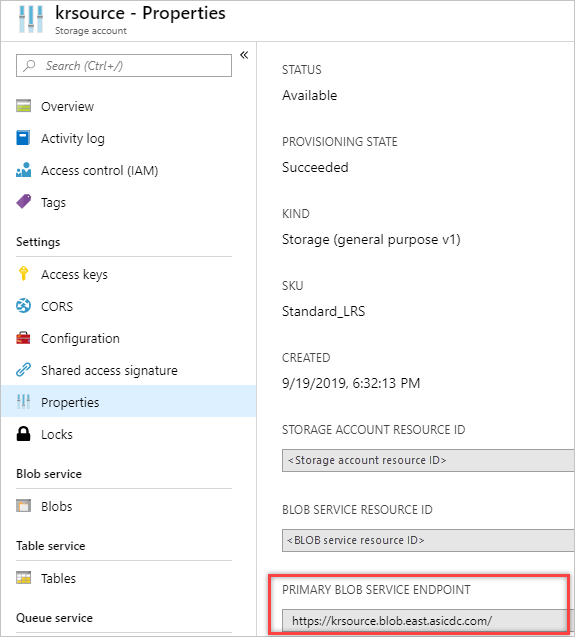The image size is (575, 637).
Task: Click the 'Blob service' section heading
Action: point(49,474)
